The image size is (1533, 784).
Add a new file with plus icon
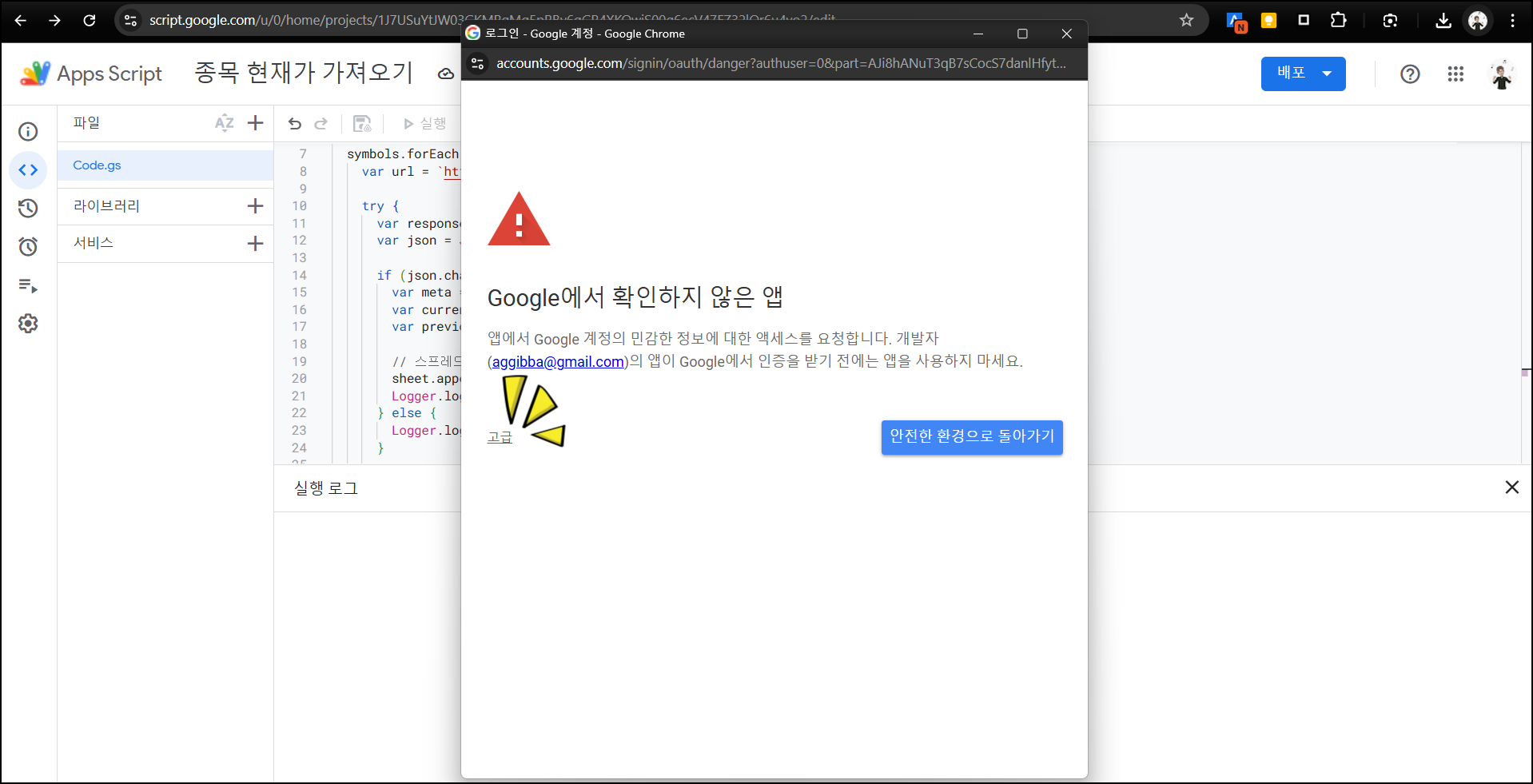(256, 123)
